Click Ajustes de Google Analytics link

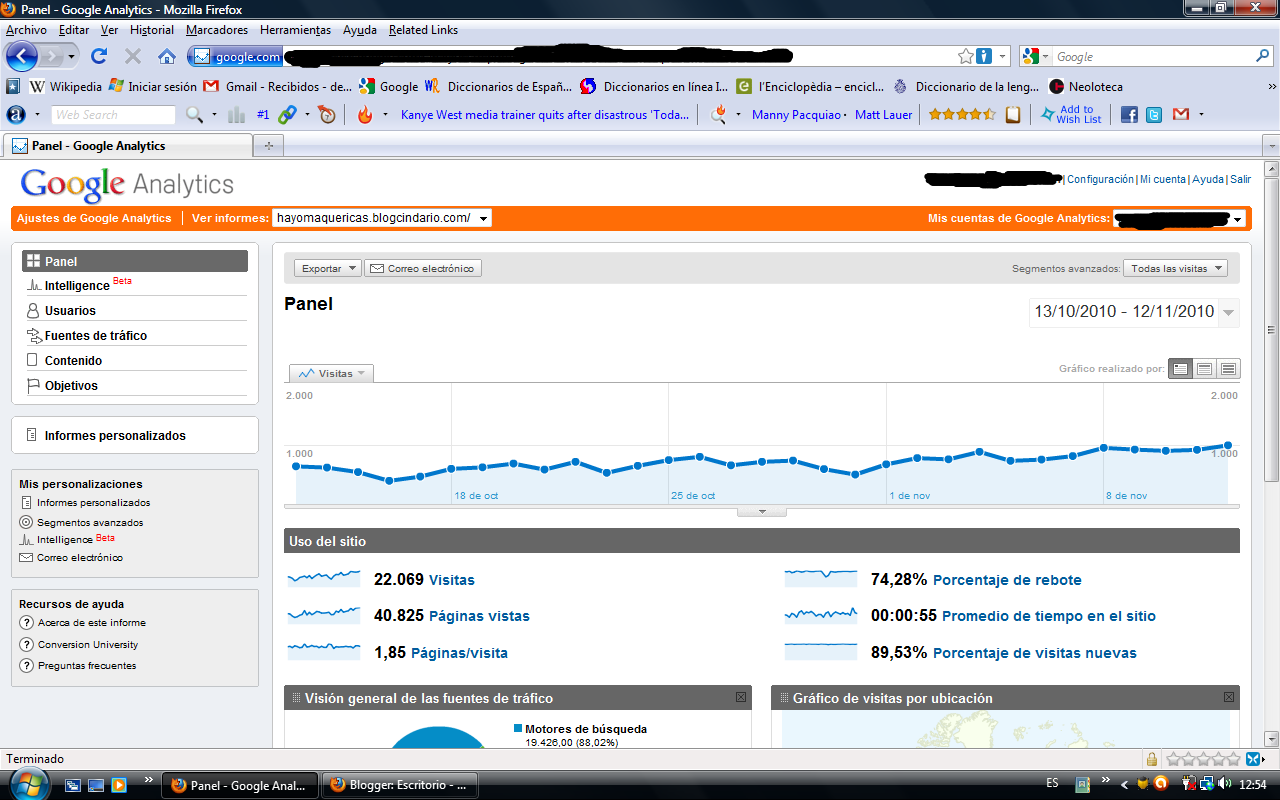coord(94,218)
